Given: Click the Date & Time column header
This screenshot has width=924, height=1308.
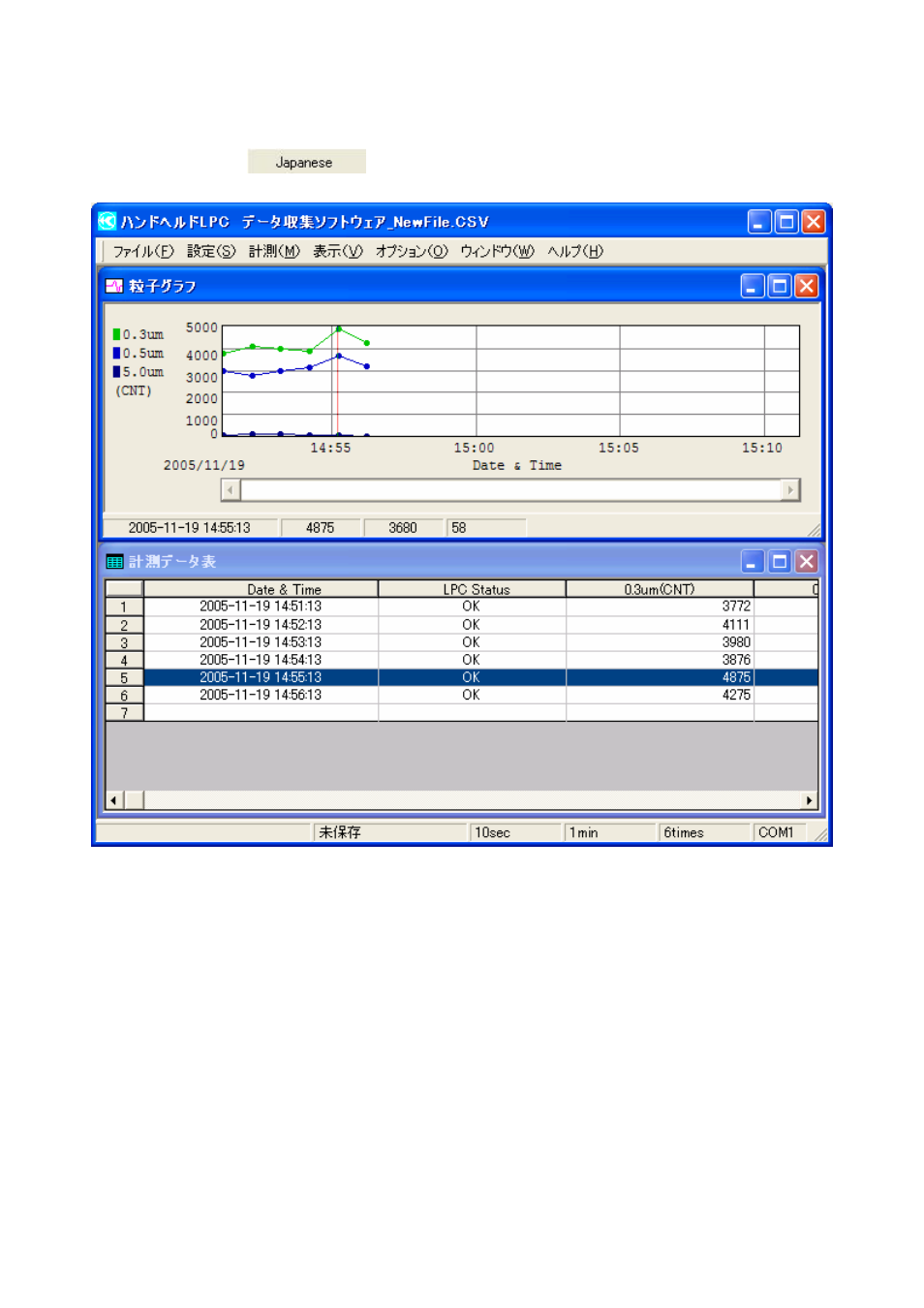Looking at the screenshot, I should coord(261,589).
